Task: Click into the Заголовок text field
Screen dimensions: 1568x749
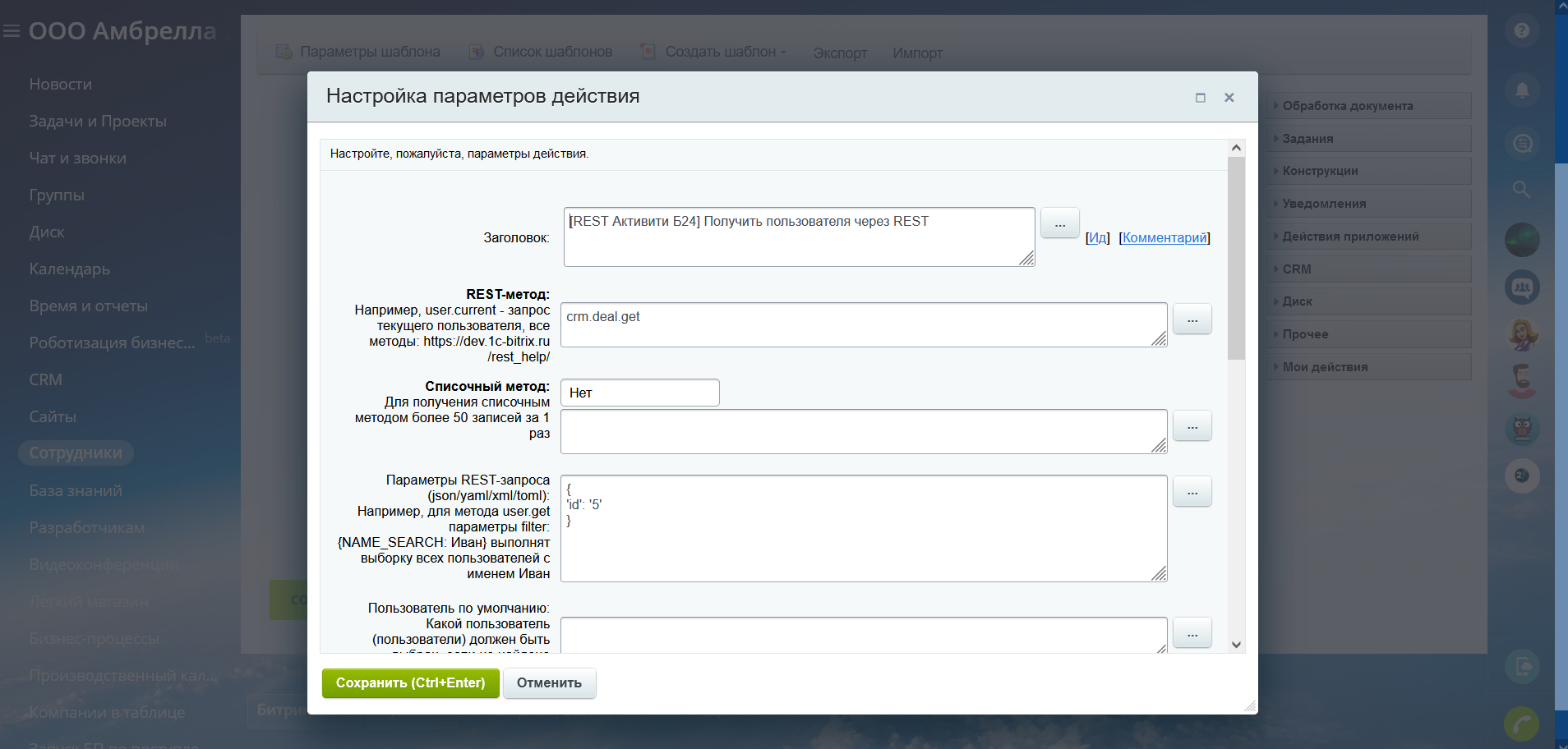Action: 799,237
